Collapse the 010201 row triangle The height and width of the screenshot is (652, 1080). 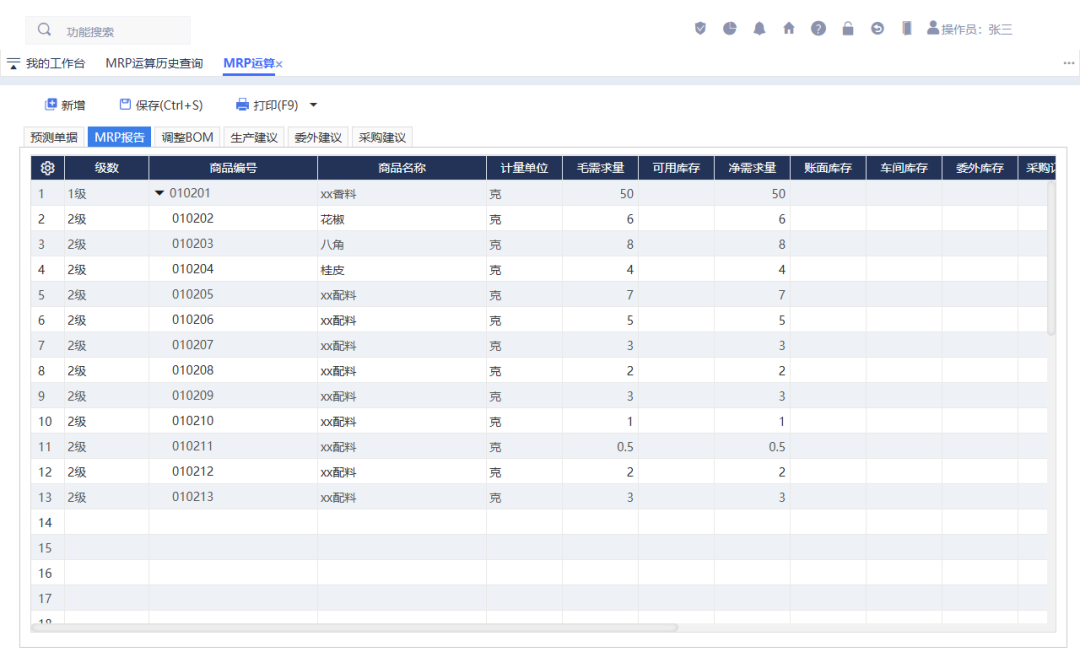point(159,193)
